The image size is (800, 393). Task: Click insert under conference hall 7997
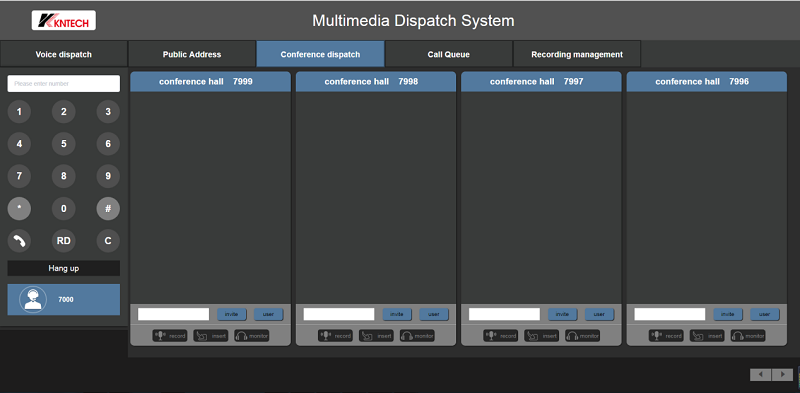[x=541, y=336]
